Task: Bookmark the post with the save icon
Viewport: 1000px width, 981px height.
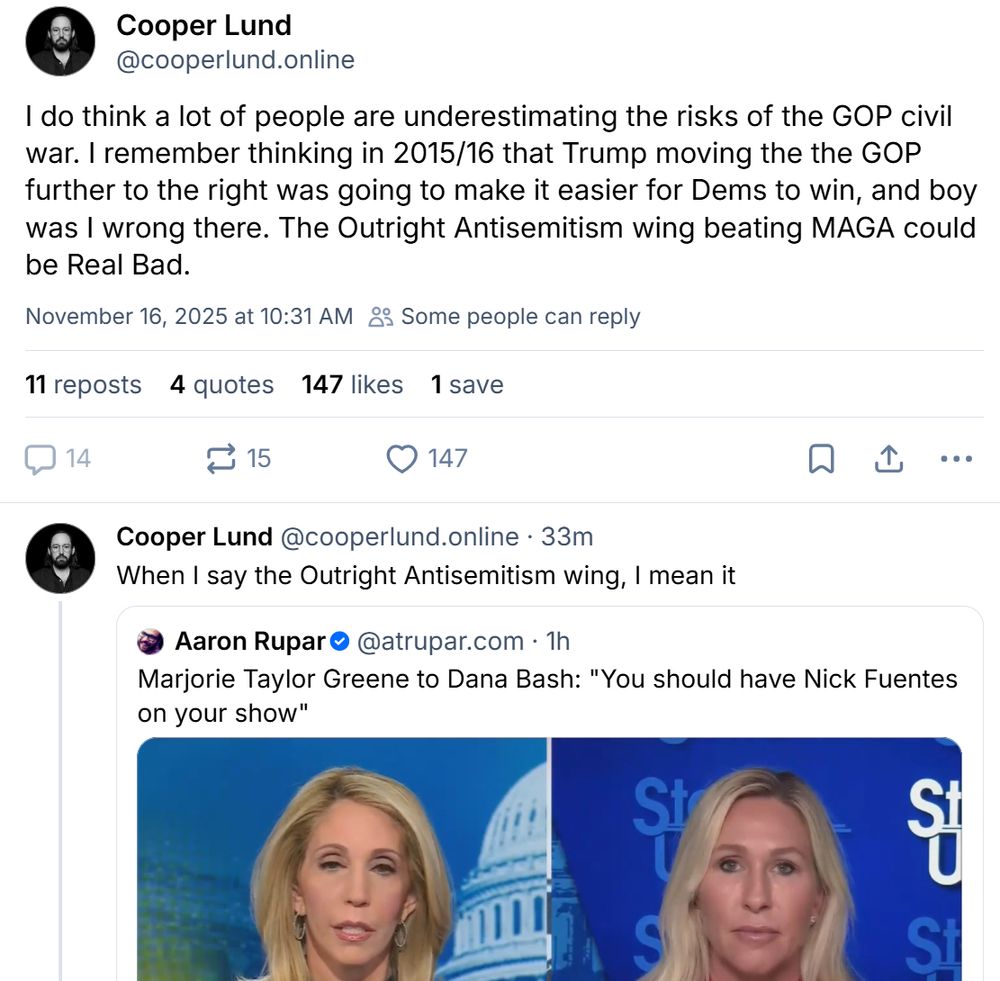Action: coord(822,458)
